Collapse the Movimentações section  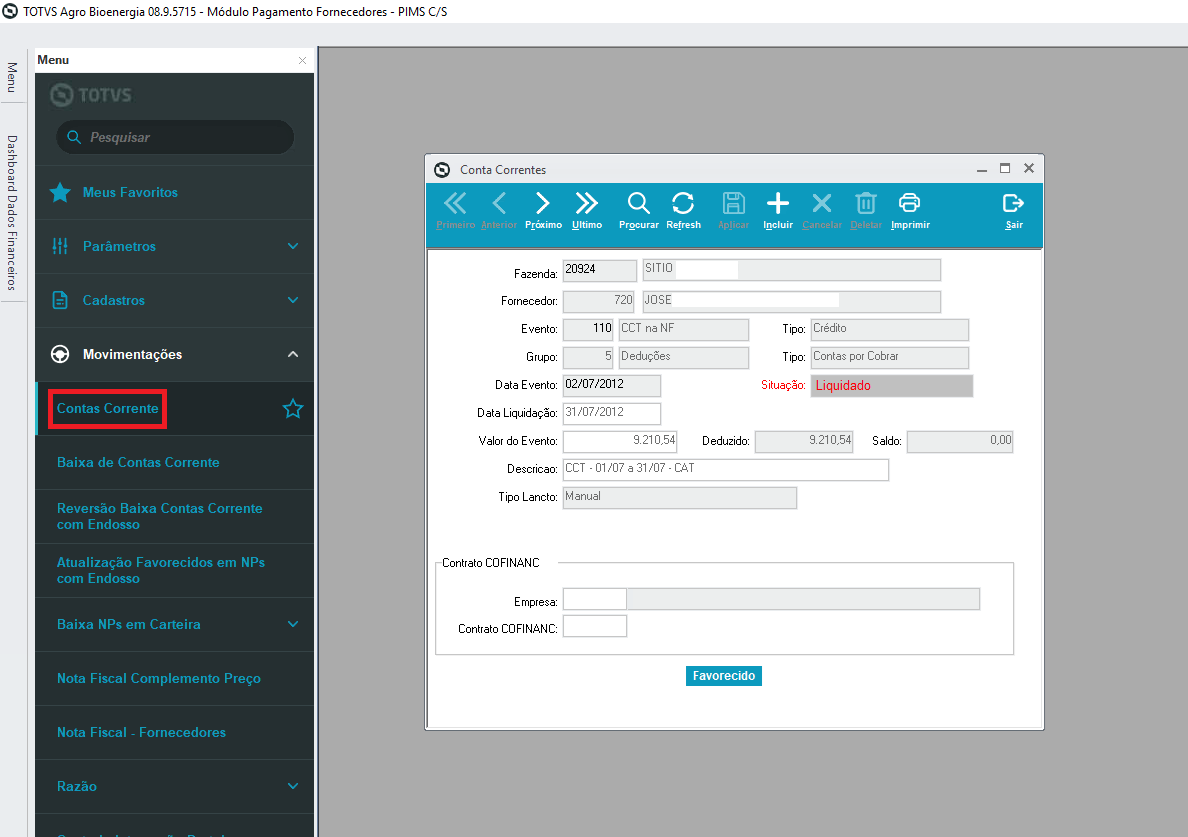coord(293,354)
